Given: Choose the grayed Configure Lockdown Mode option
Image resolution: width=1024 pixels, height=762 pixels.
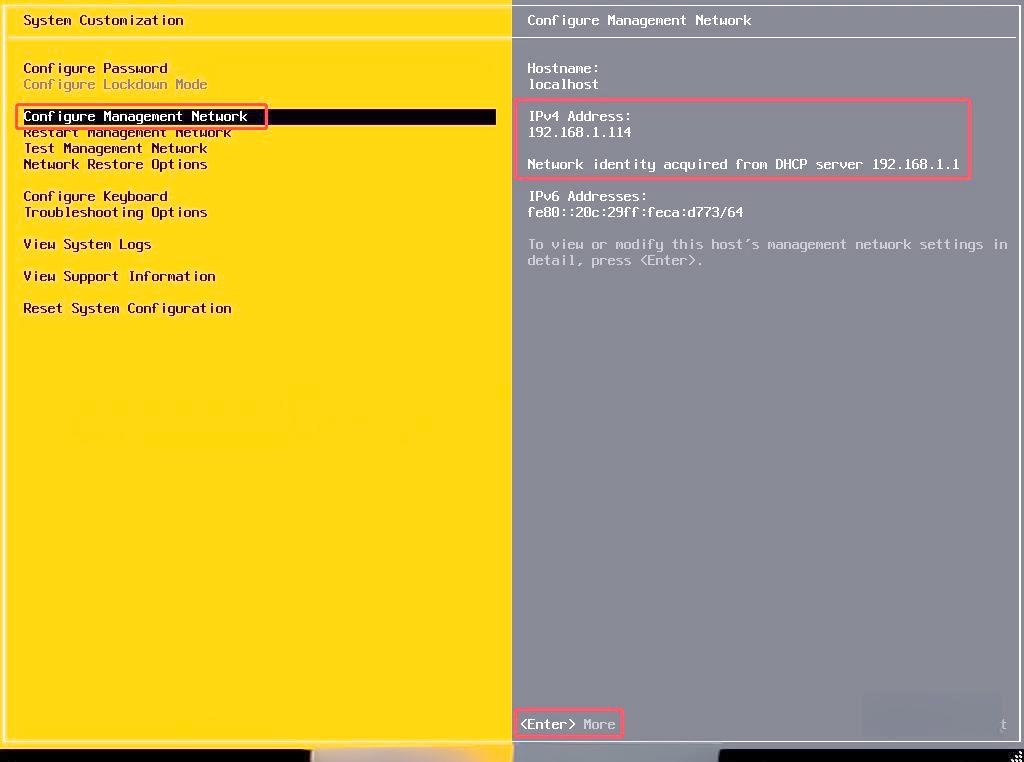Looking at the screenshot, I should [115, 85].
